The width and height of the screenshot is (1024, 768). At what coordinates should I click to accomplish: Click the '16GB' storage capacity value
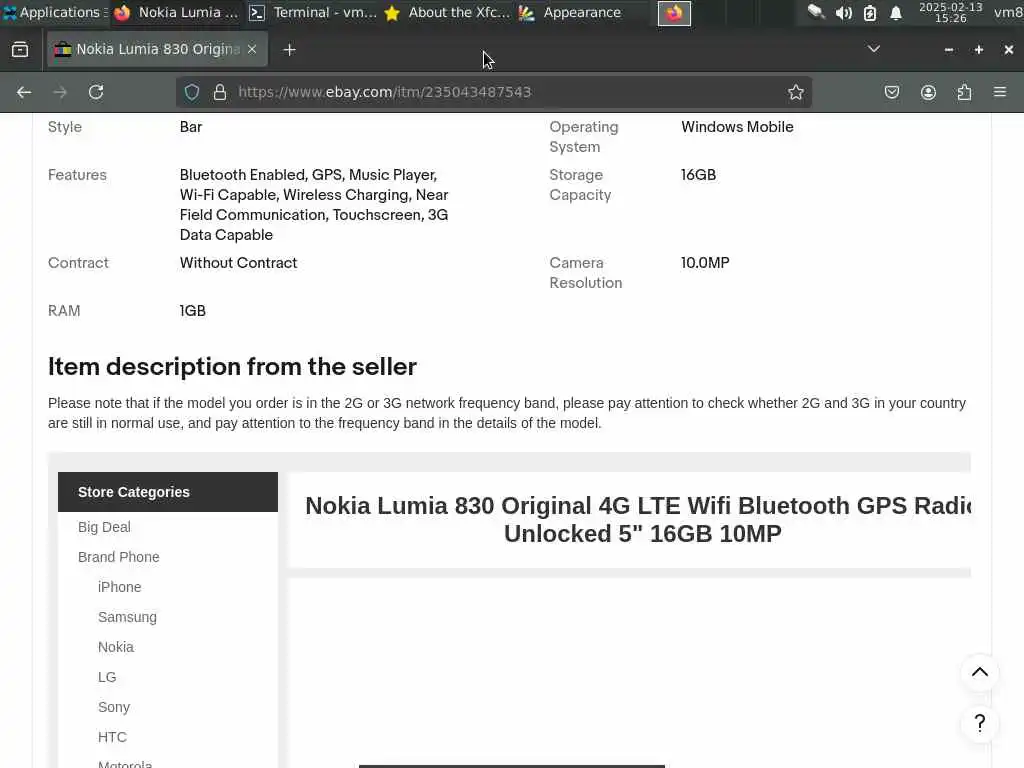(698, 175)
